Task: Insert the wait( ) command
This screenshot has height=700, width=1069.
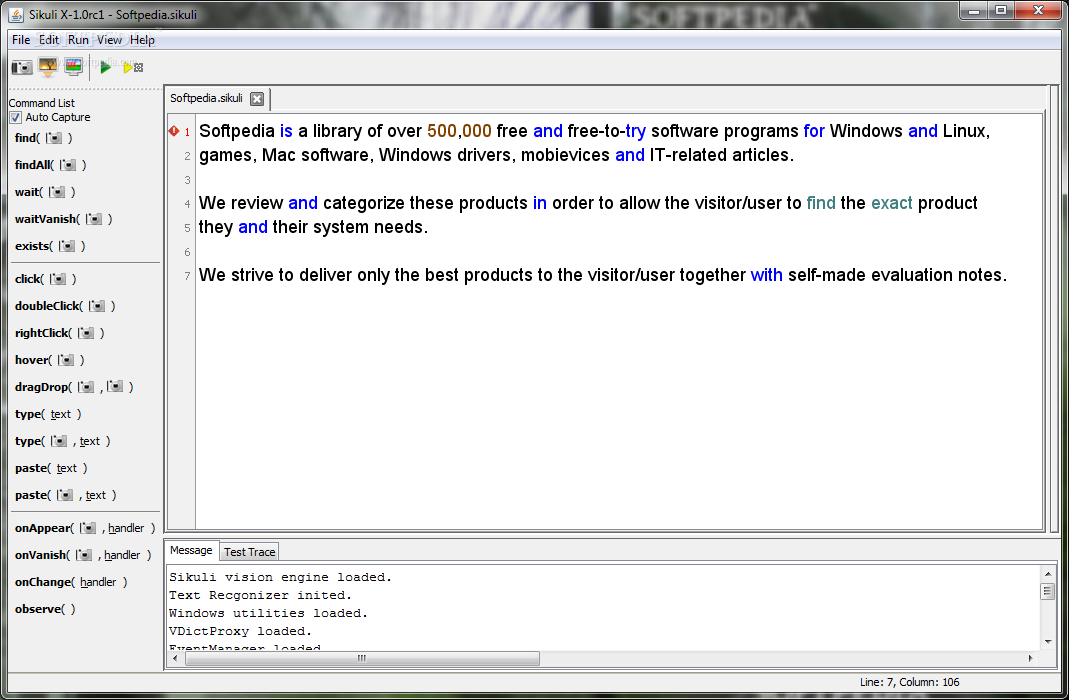Action: pyautogui.click(x=45, y=192)
